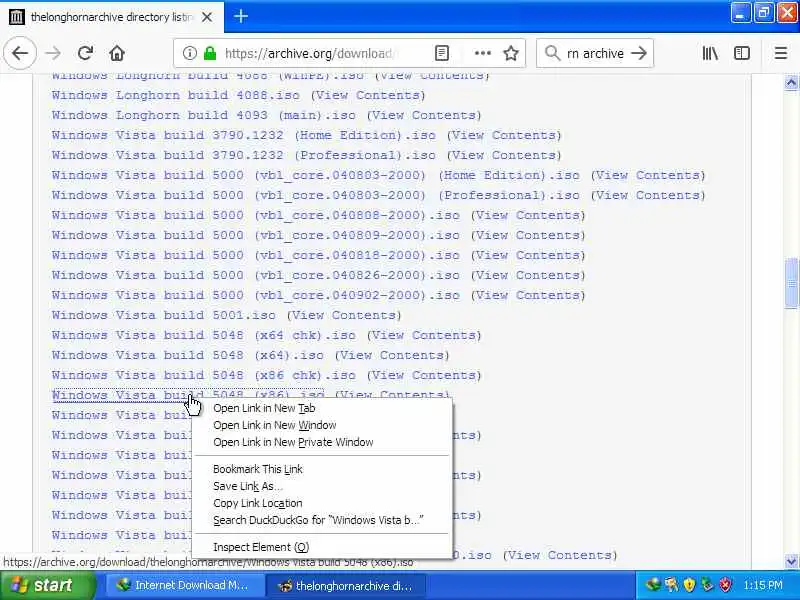Open page actions three-dots menu

482,53
